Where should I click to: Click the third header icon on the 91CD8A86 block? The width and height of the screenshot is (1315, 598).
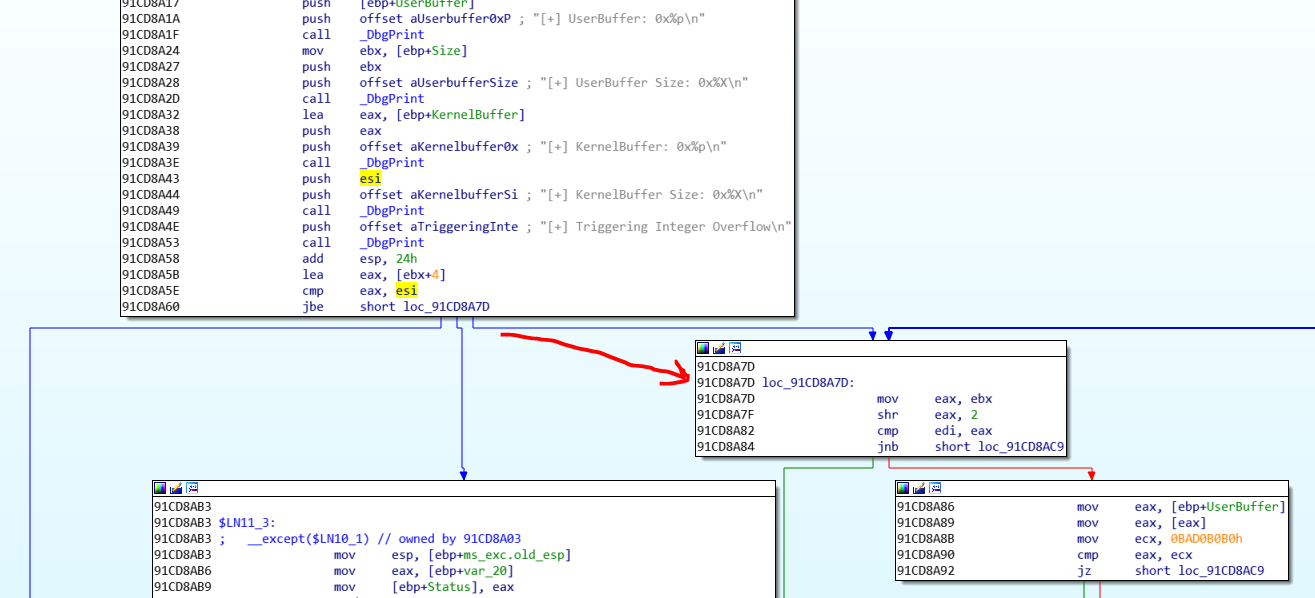click(x=935, y=488)
